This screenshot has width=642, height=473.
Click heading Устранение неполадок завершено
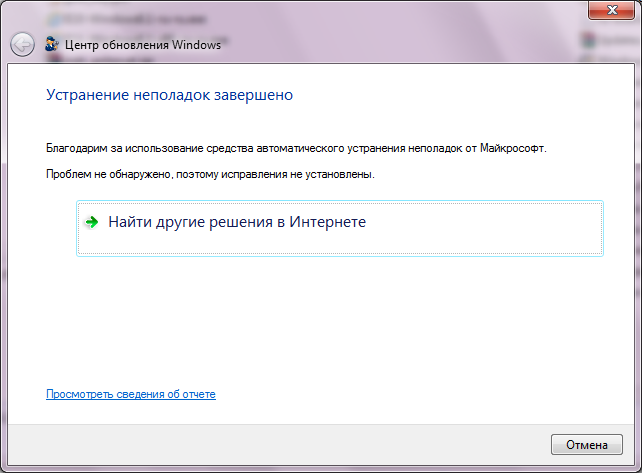tap(170, 95)
